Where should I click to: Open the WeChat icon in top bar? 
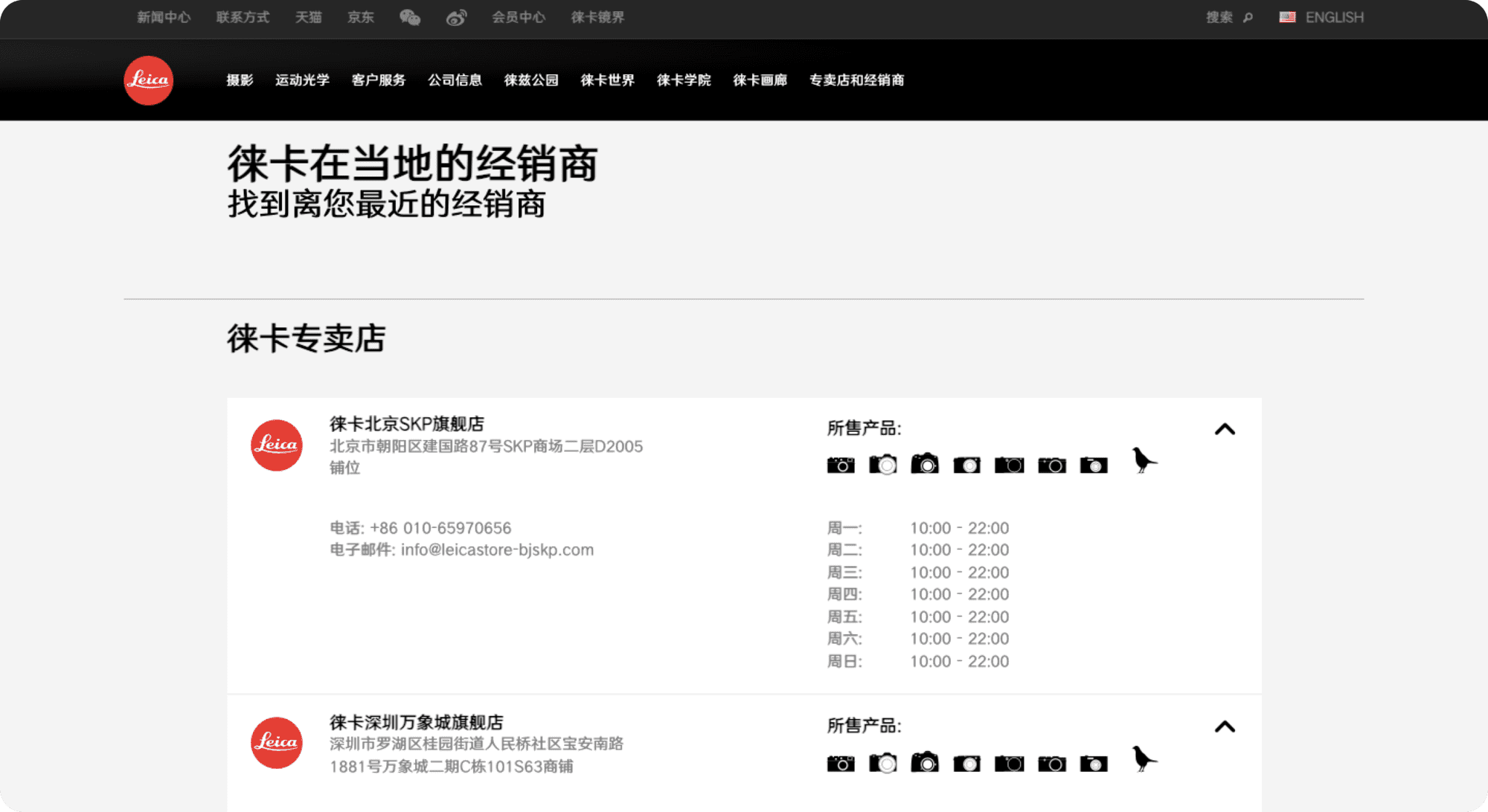pos(410,17)
